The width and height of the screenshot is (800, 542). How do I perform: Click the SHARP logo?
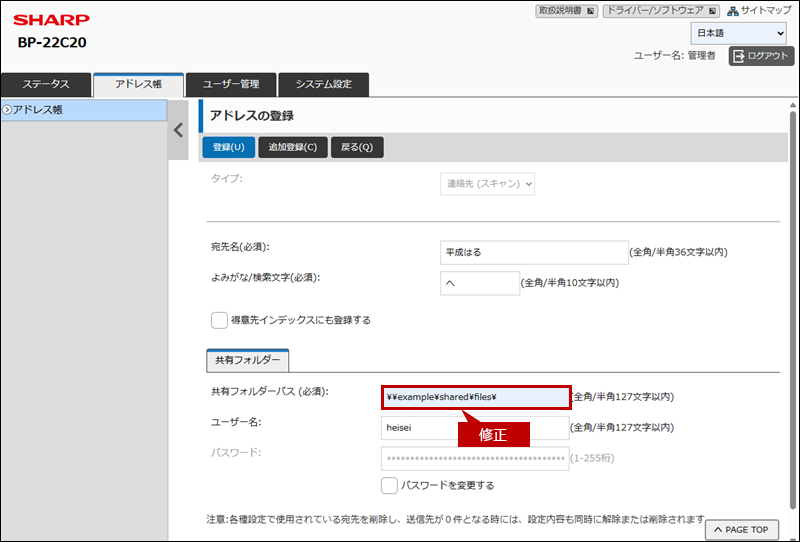[x=51, y=19]
